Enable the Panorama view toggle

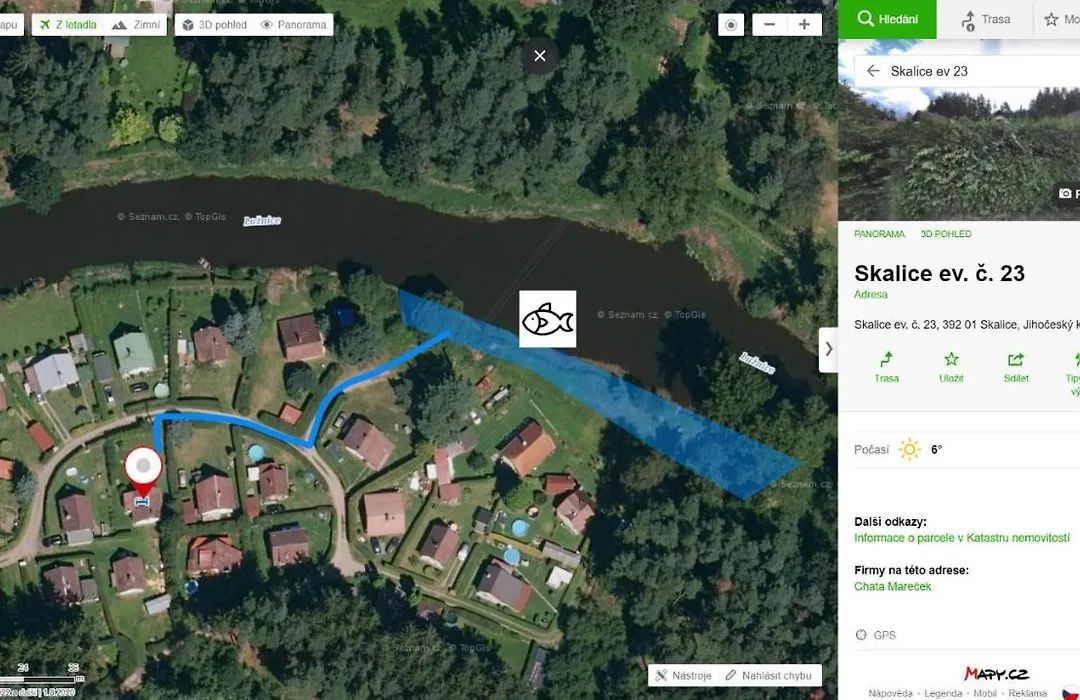(294, 25)
